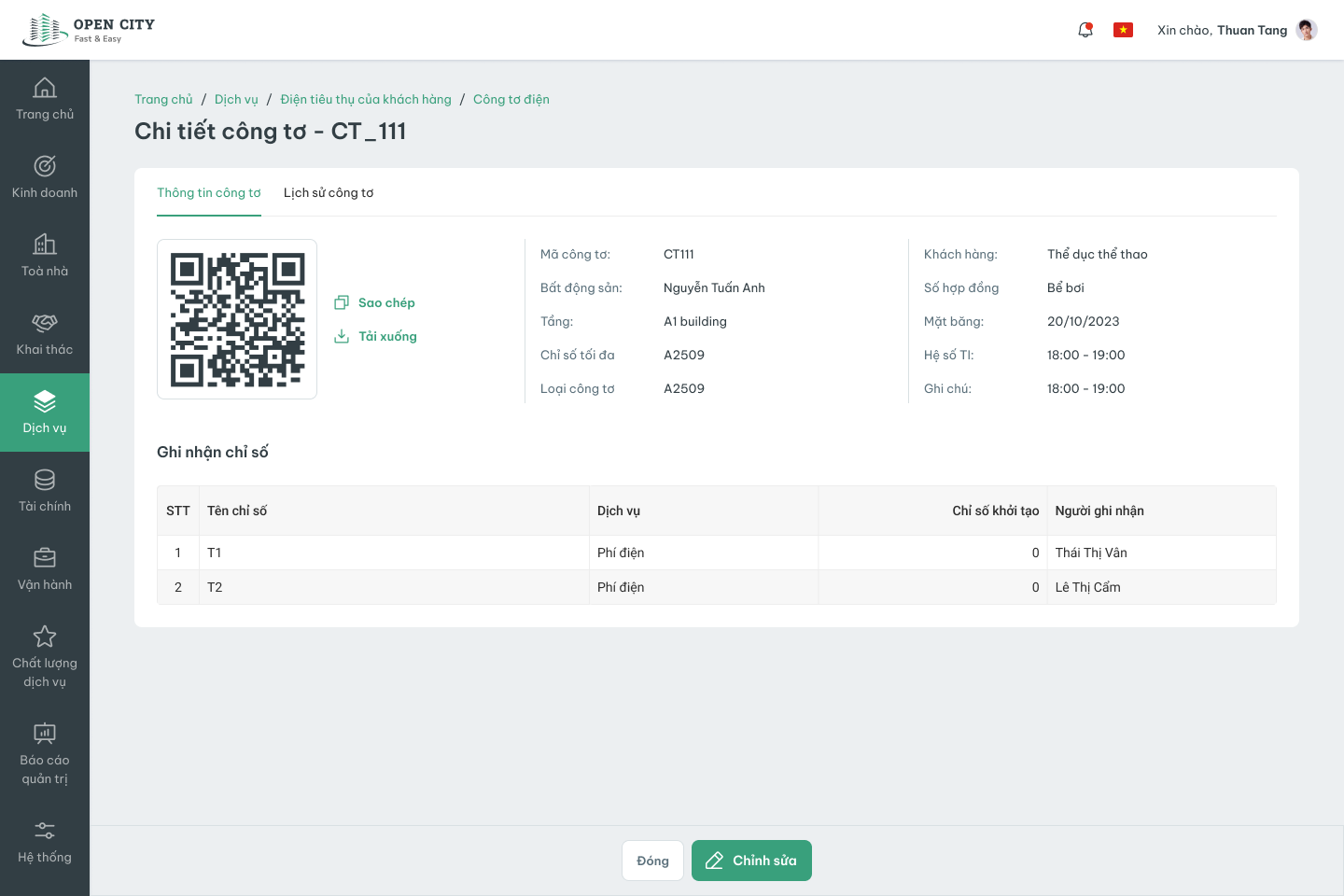This screenshot has width=1344, height=896.
Task: Go to Dịch vụ breadcrumb link
Action: (x=236, y=99)
